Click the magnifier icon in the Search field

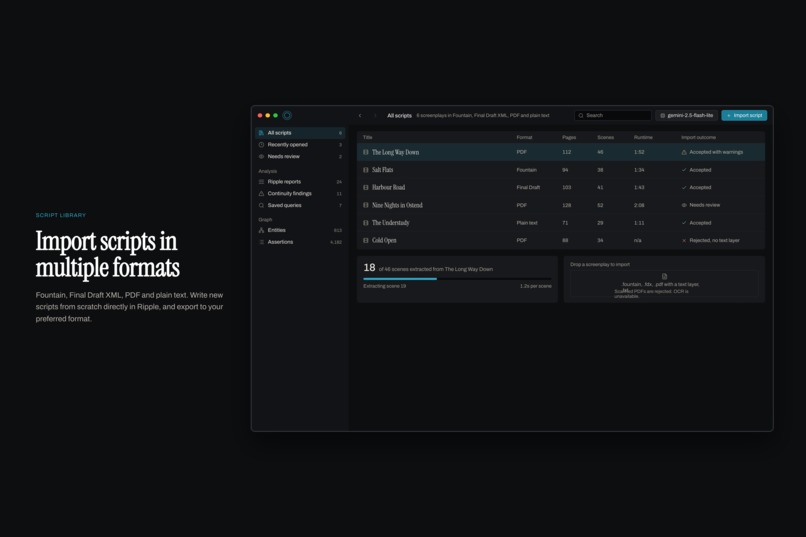point(581,116)
